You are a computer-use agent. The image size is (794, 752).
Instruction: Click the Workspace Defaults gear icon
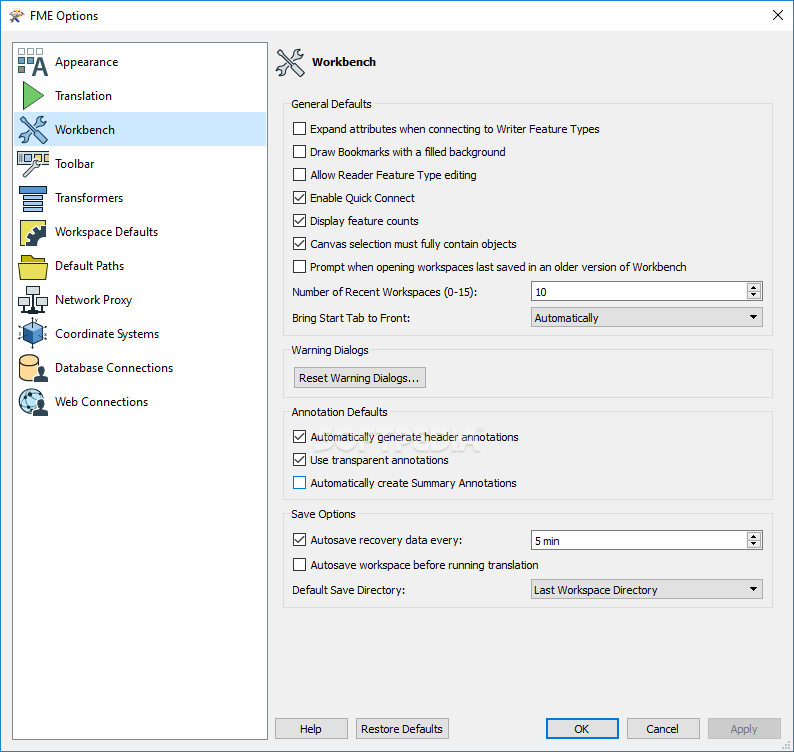pos(33,232)
